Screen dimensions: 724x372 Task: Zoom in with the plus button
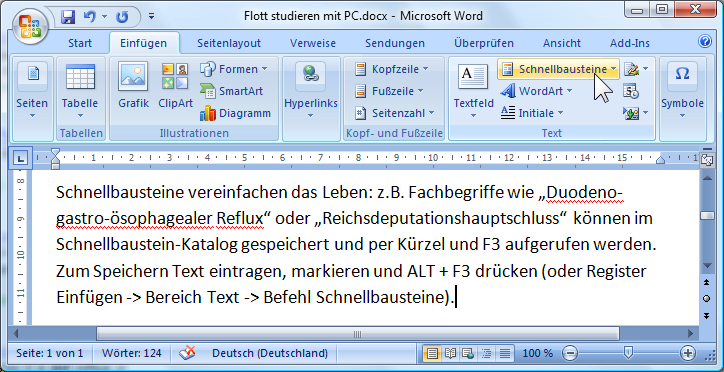coord(688,354)
